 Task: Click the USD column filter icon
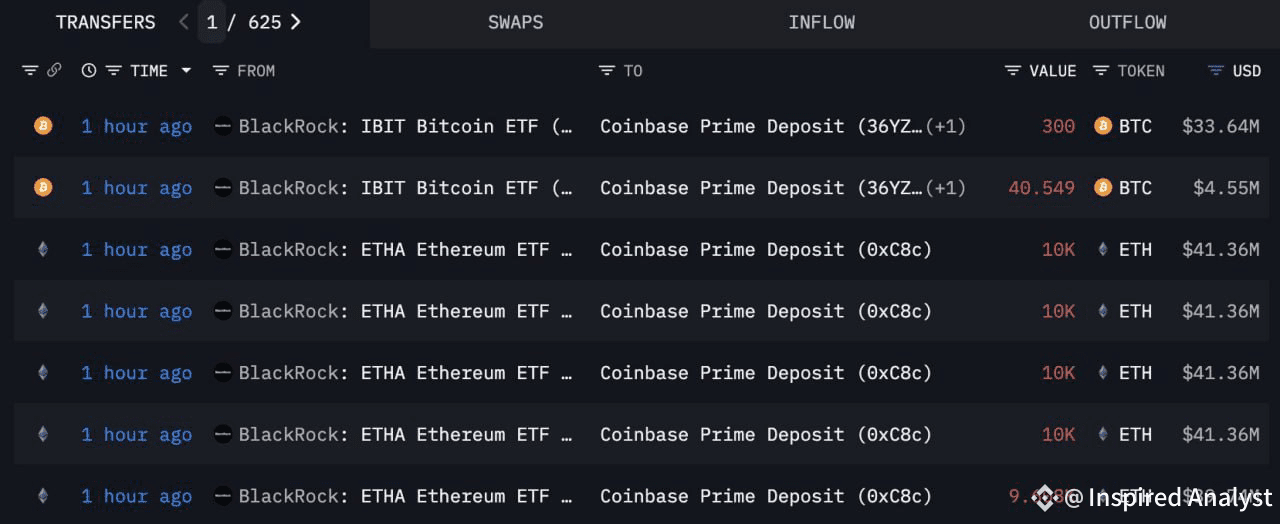click(x=1216, y=71)
